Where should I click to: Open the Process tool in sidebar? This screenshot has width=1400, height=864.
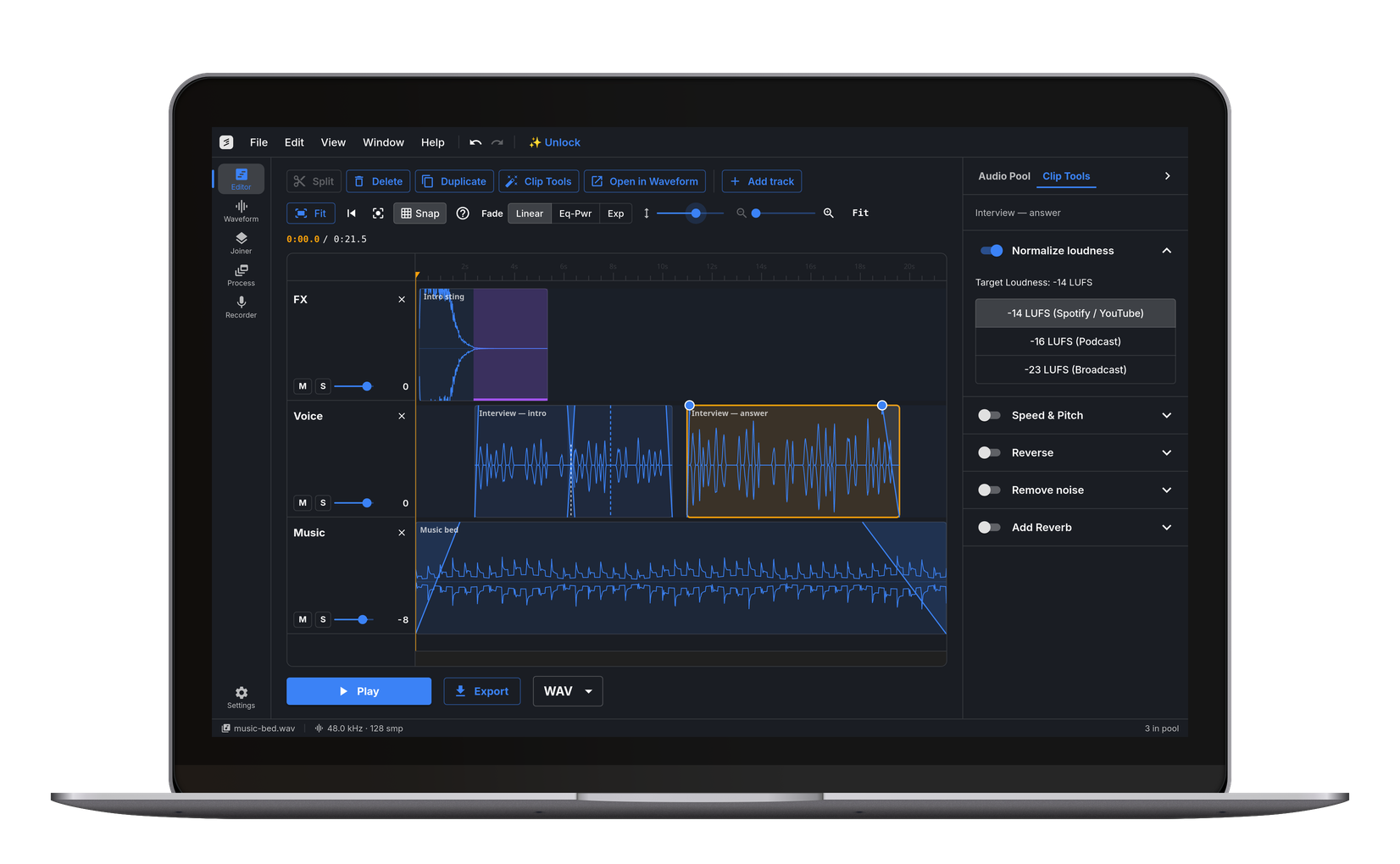click(x=241, y=275)
